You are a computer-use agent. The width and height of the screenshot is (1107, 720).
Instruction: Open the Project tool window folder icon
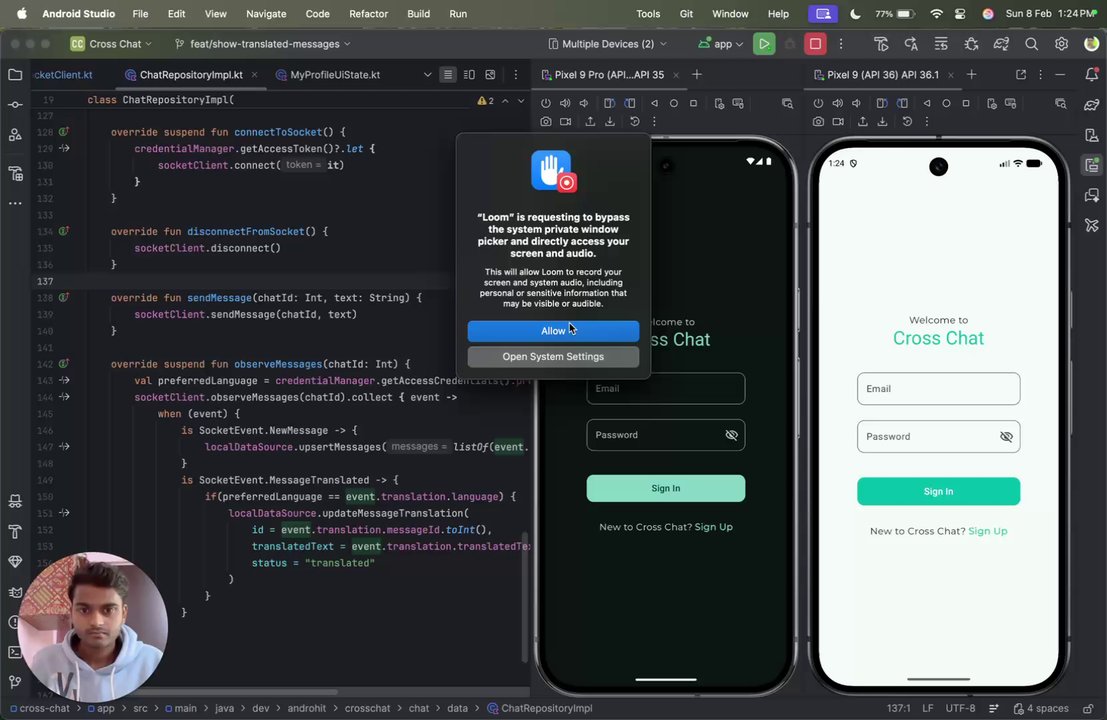pos(15,75)
